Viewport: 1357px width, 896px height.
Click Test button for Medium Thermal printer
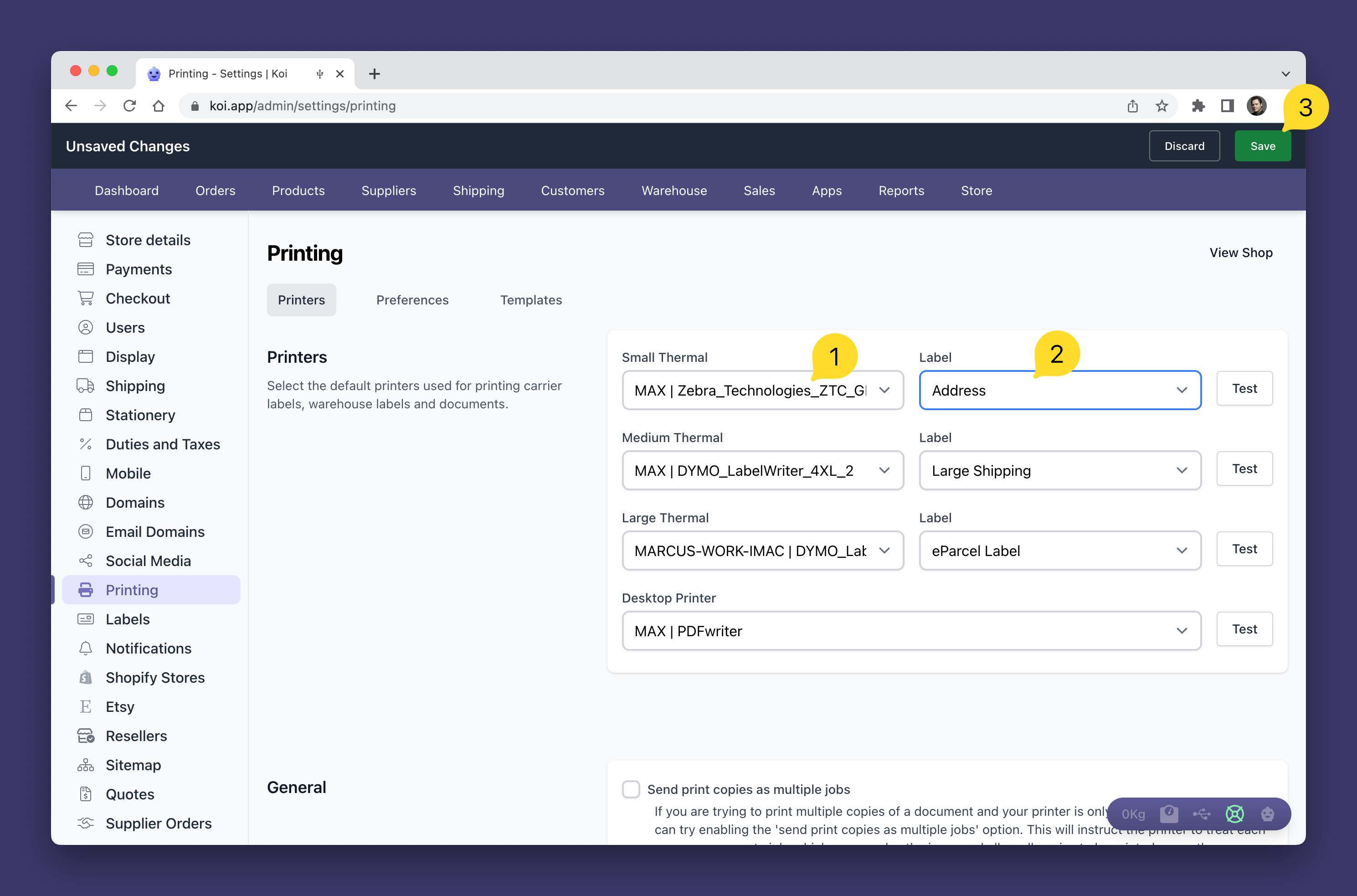pos(1244,469)
